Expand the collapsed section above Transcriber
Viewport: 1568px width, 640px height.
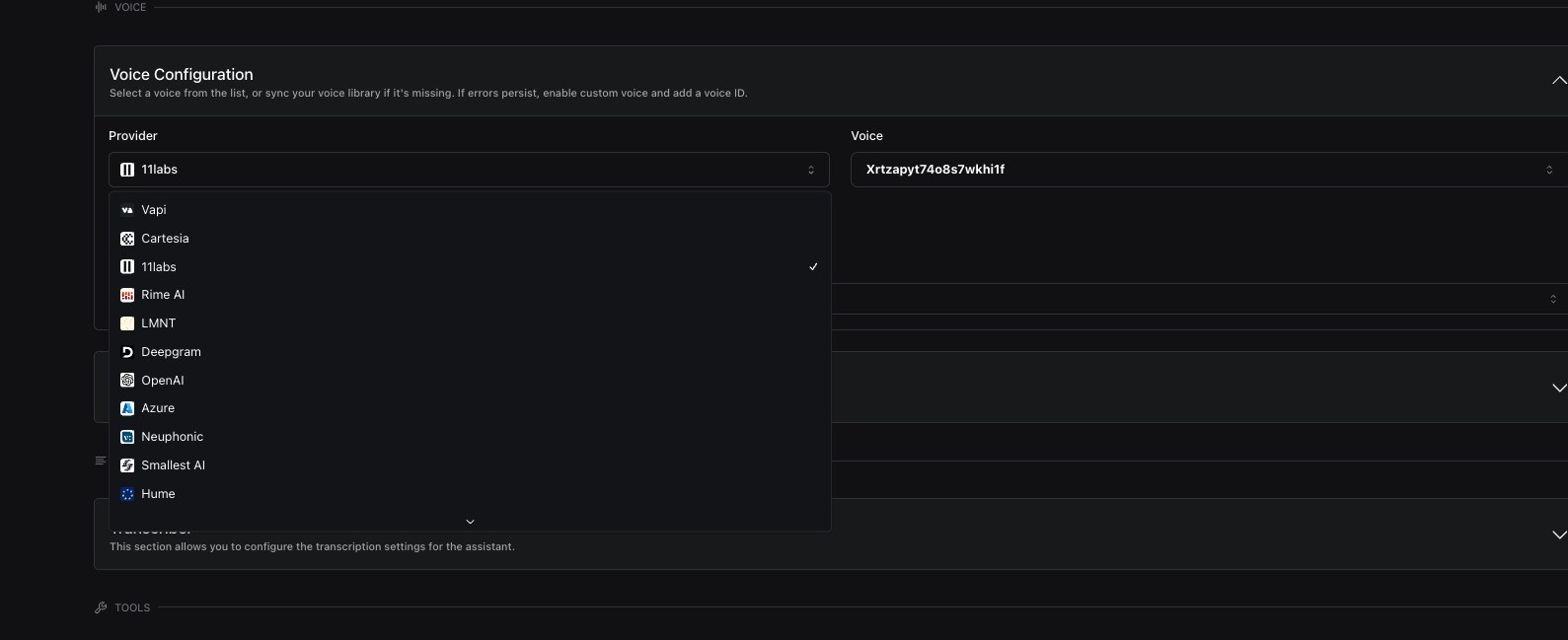[x=1558, y=388]
